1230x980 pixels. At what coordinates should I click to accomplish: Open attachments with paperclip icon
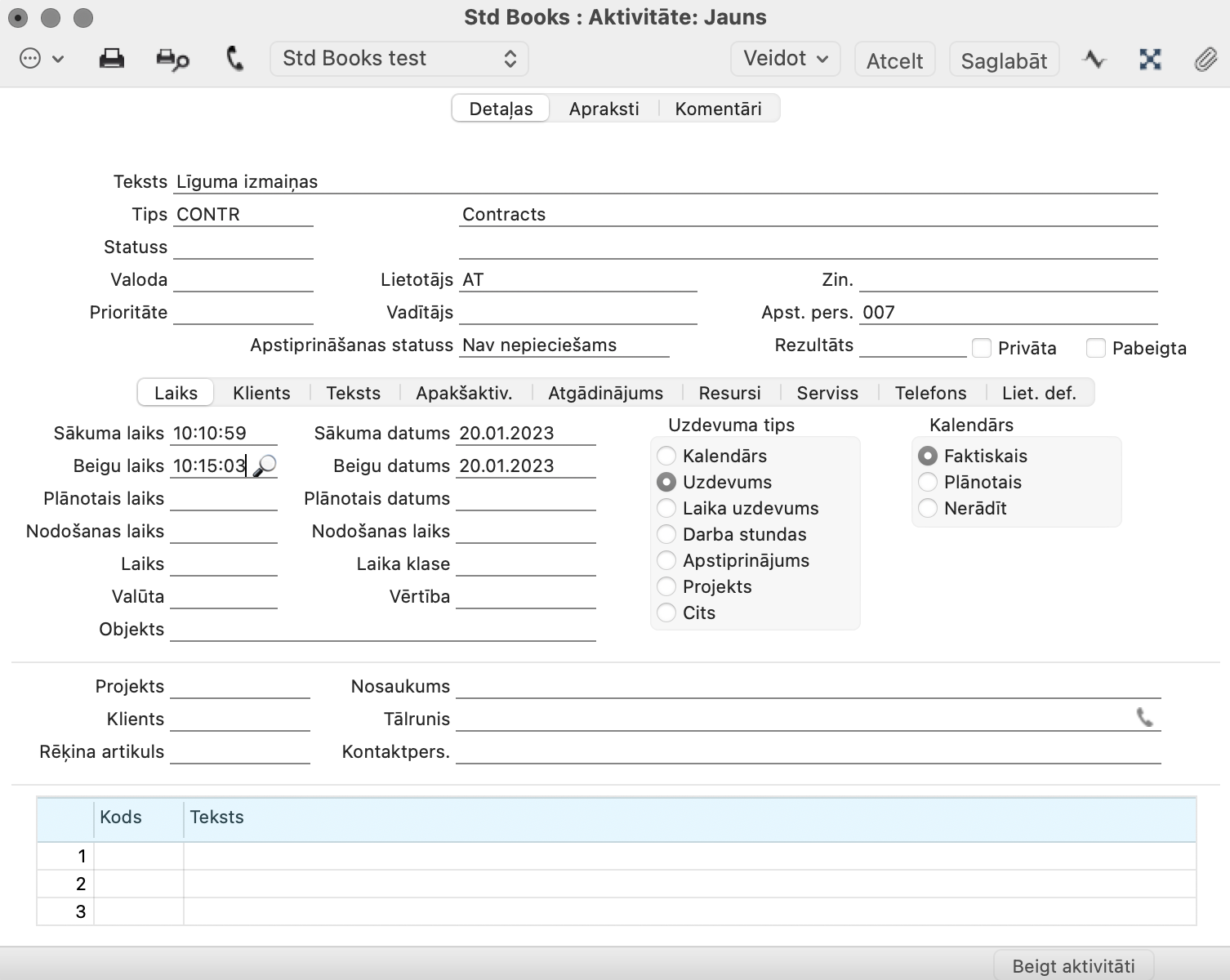click(1205, 59)
